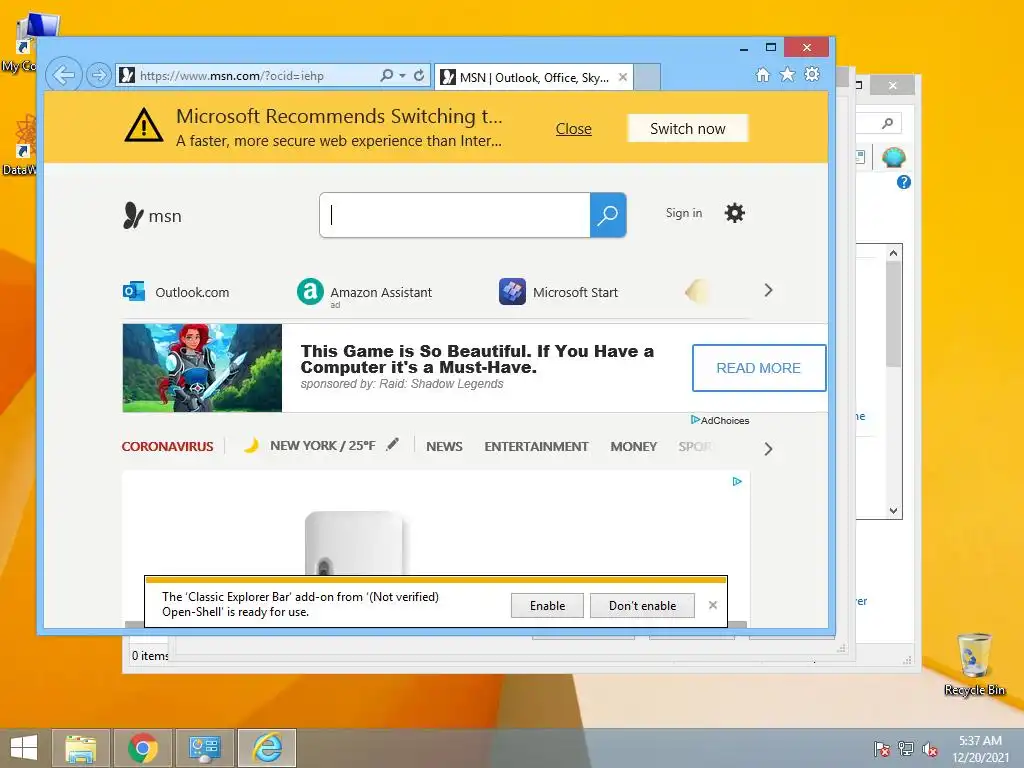This screenshot has width=1024, height=768.
Task: Click the ad info triangle above product
Action: point(737,481)
